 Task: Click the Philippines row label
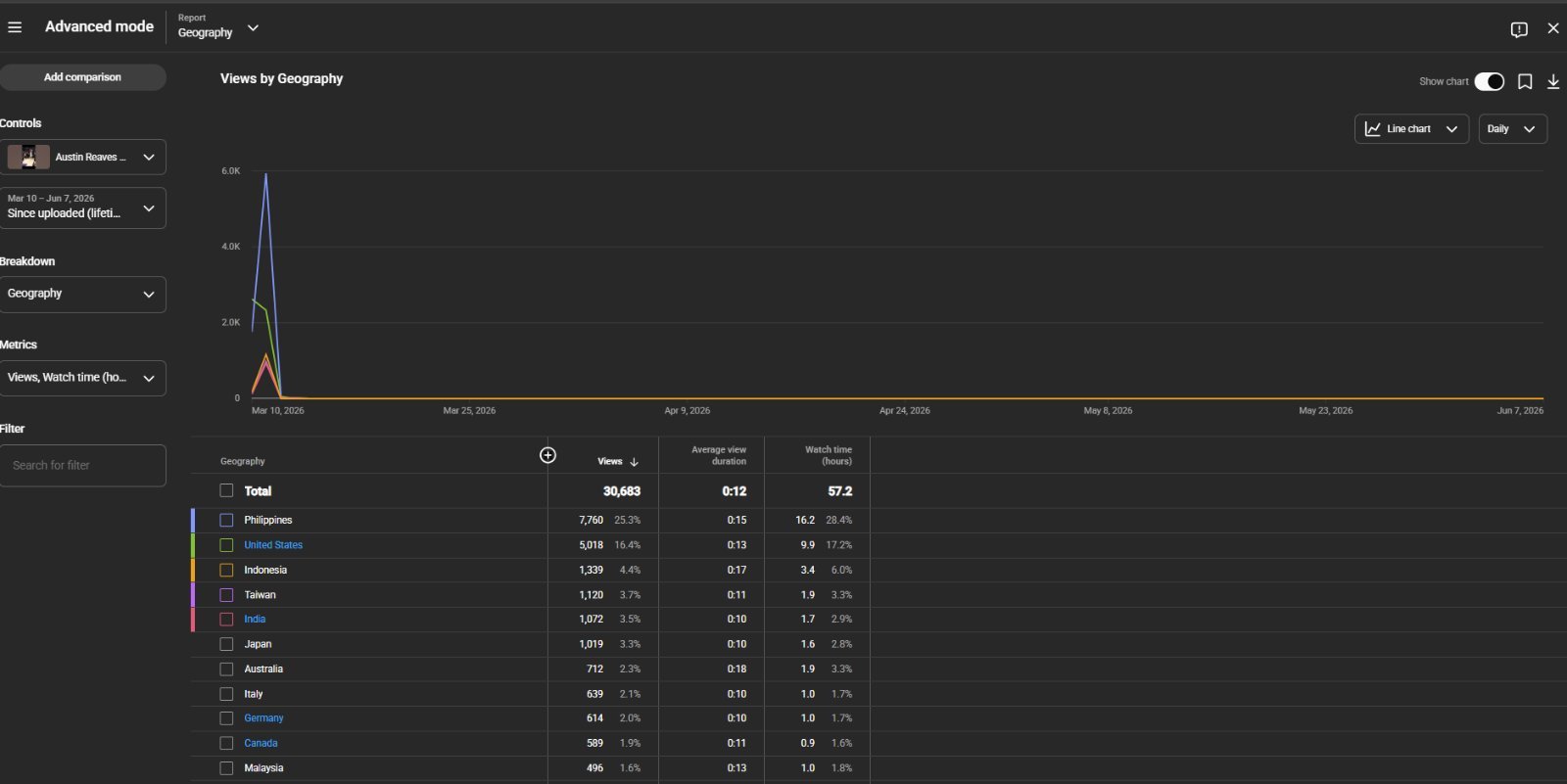click(x=268, y=521)
